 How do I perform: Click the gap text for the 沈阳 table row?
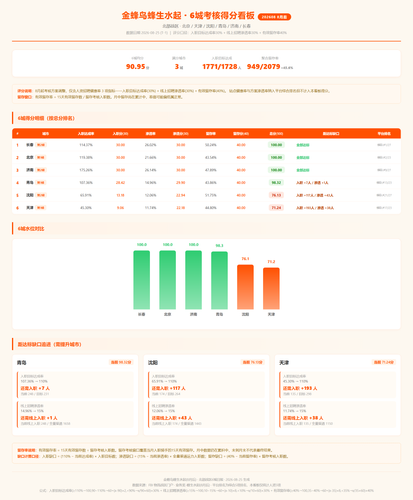coord(315,195)
